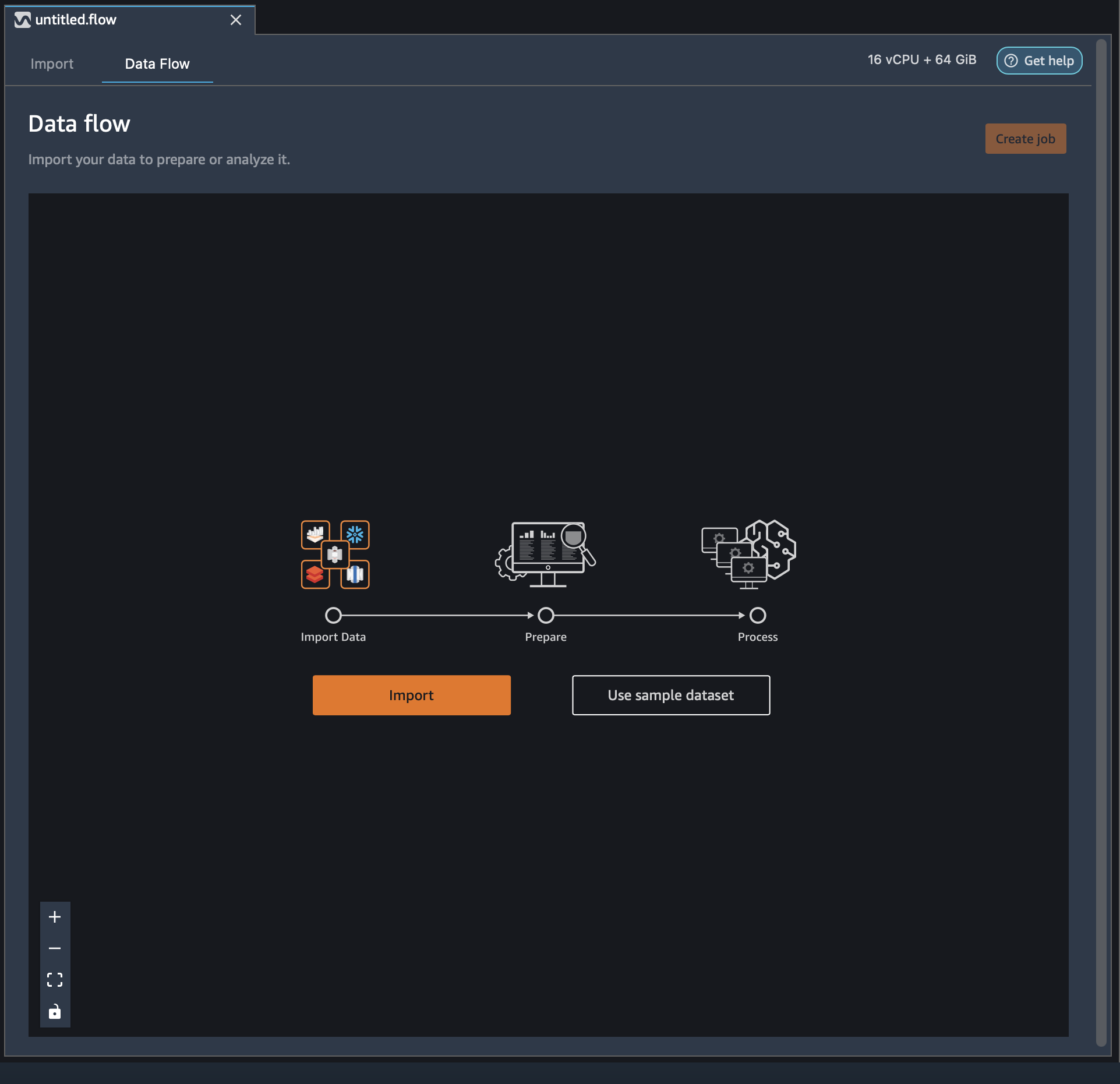The height and width of the screenshot is (1084, 1120).
Task: Toggle the canvas lock icon
Action: [x=55, y=1011]
